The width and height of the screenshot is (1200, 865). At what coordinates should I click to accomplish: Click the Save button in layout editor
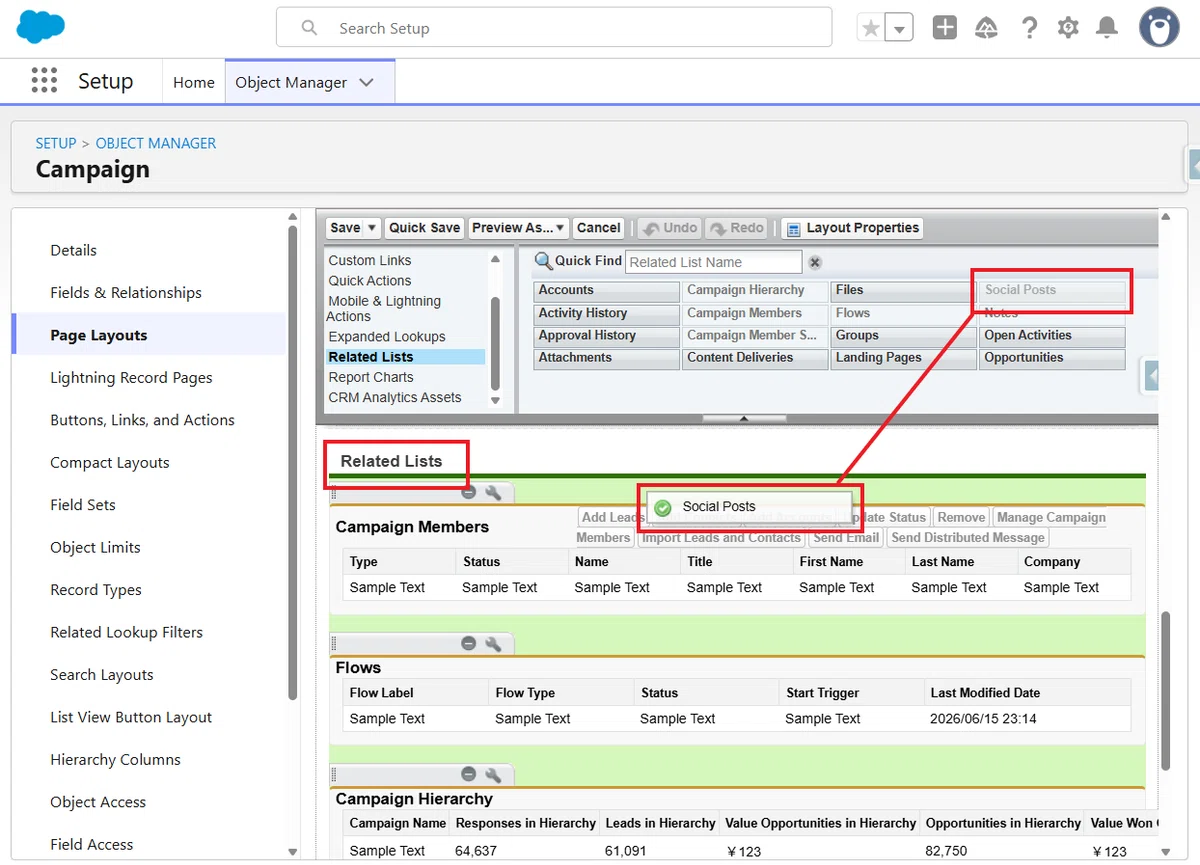pos(345,228)
